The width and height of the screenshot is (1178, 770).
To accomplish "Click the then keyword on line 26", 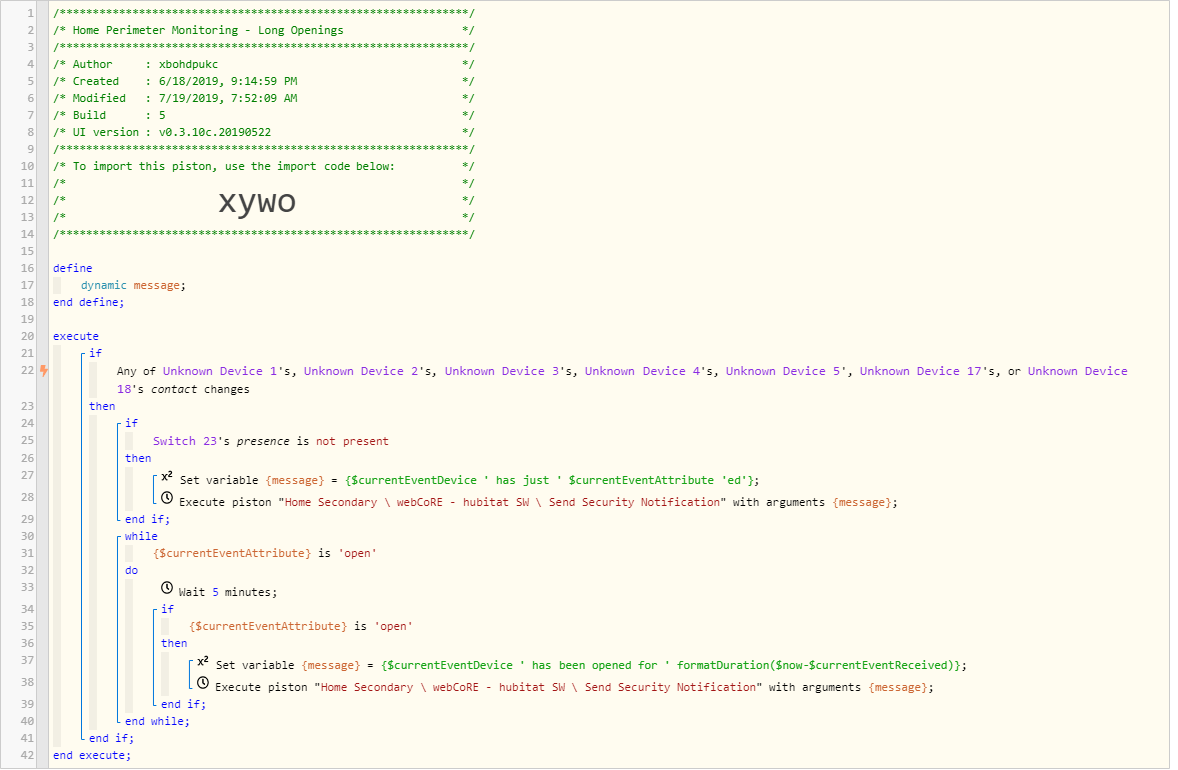I will point(138,458).
